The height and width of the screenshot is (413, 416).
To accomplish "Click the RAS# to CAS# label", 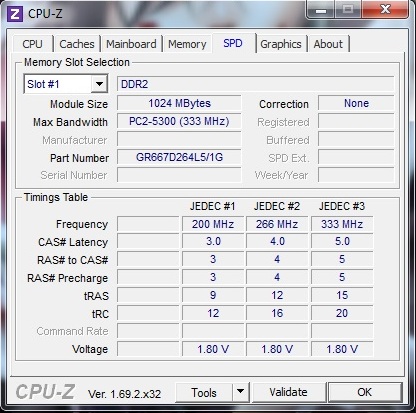I will click(x=73, y=260).
